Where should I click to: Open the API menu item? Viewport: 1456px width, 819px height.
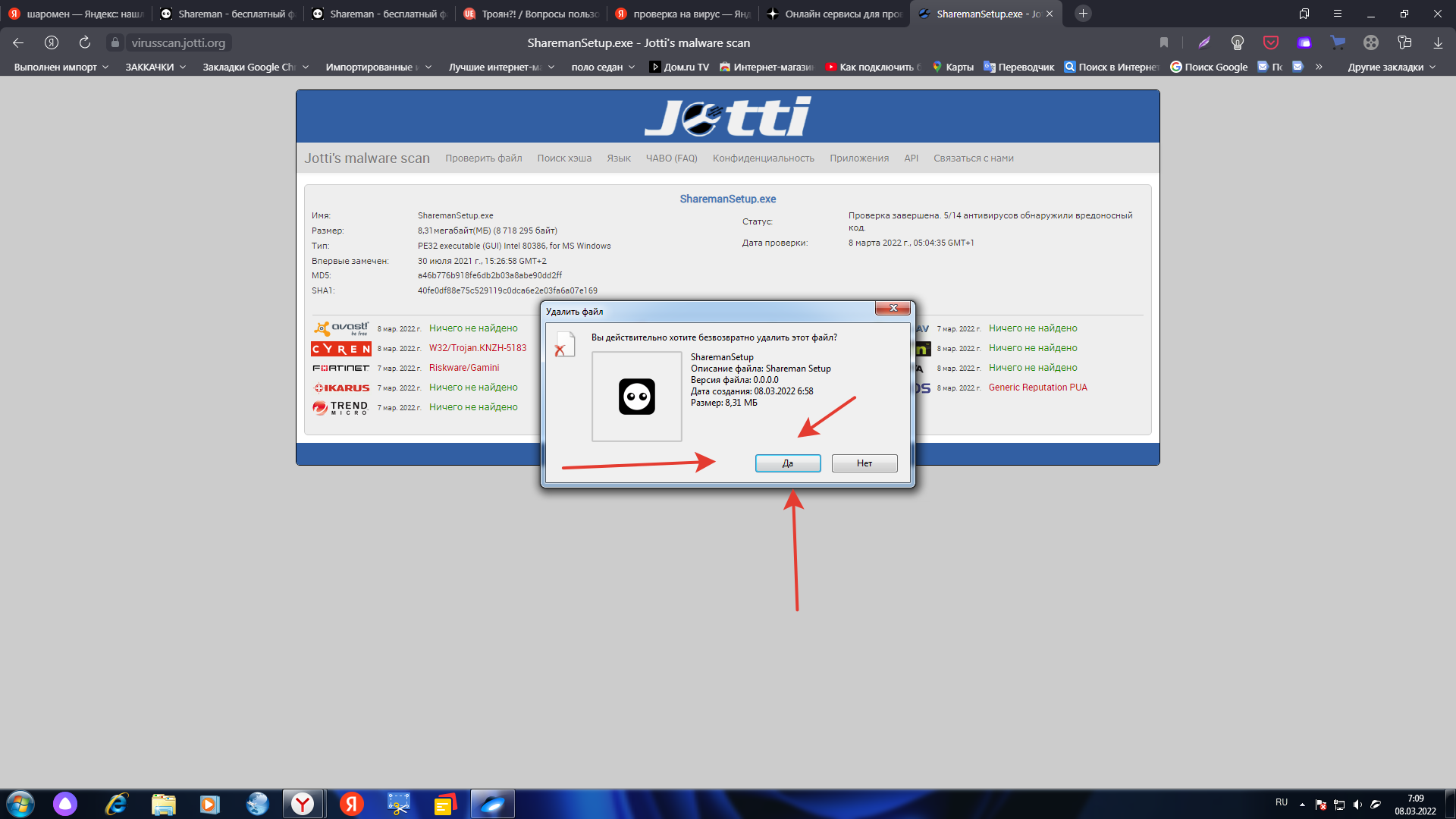912,158
